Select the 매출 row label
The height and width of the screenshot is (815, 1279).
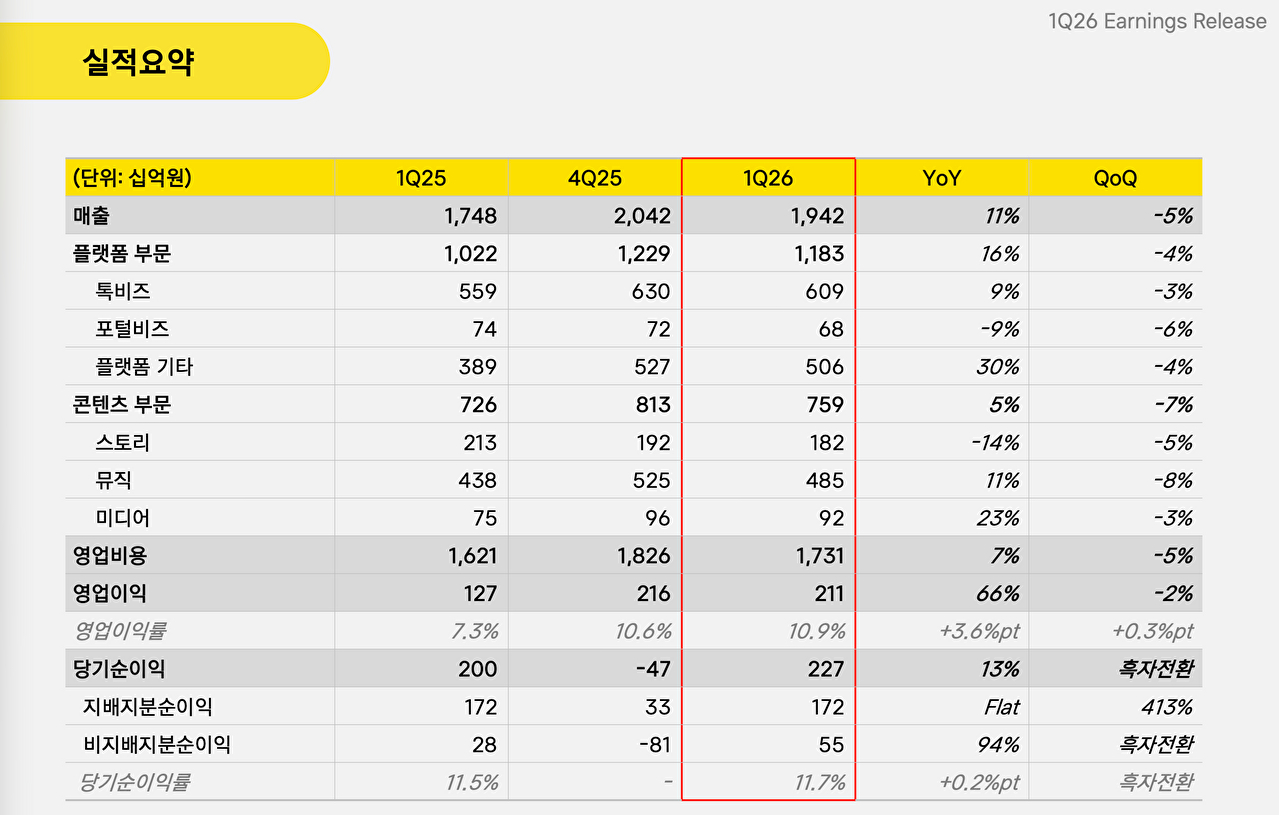pyautogui.click(x=90, y=216)
